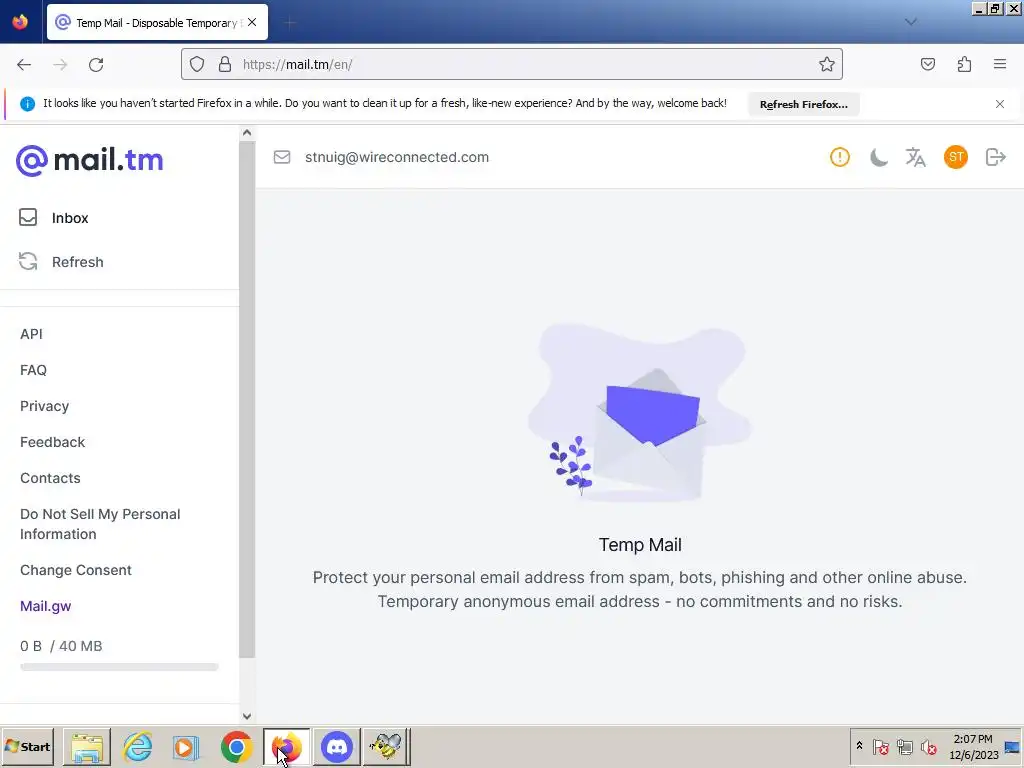Show hidden system tray icons
The image size is (1024, 768).
tap(859, 746)
